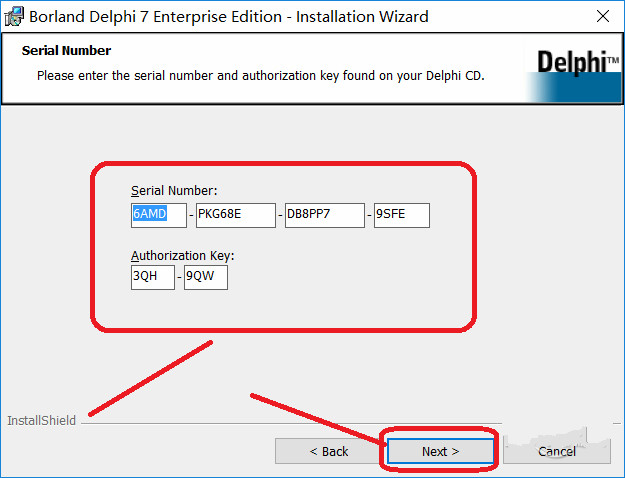
Task: Click the Next > button
Action: point(440,451)
